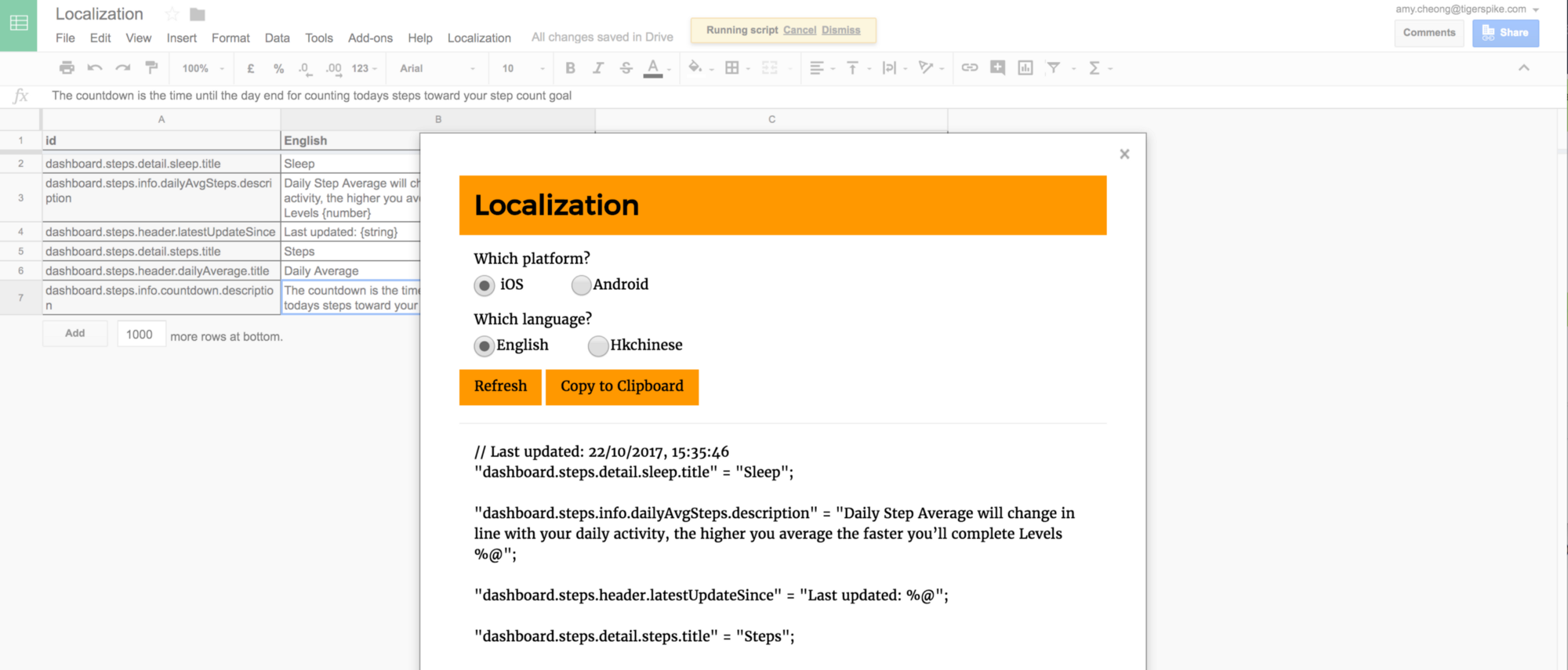Click the formula bar text
This screenshot has width=1568, height=670.
[x=311, y=96]
